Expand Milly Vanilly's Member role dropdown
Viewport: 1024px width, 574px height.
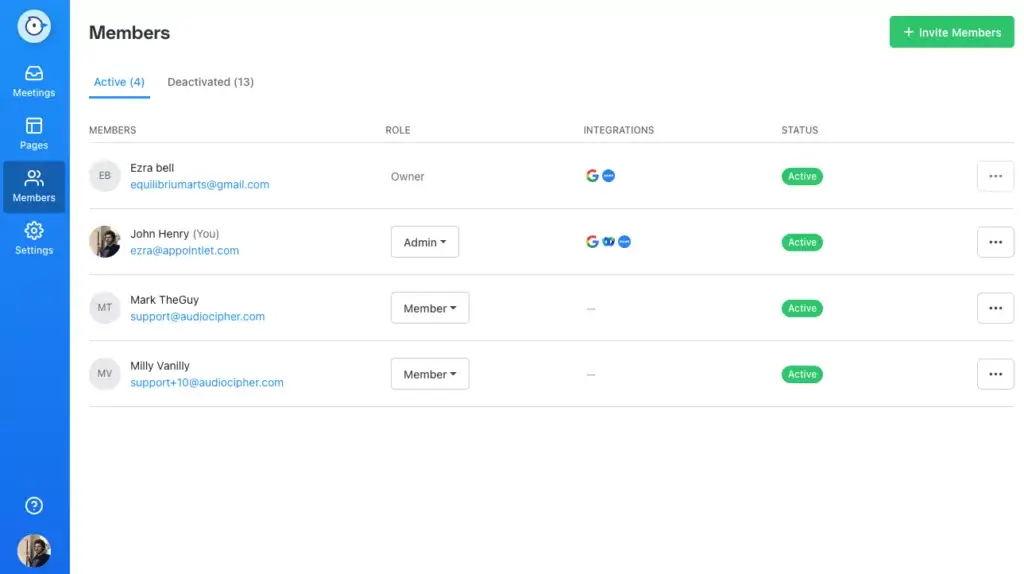430,374
